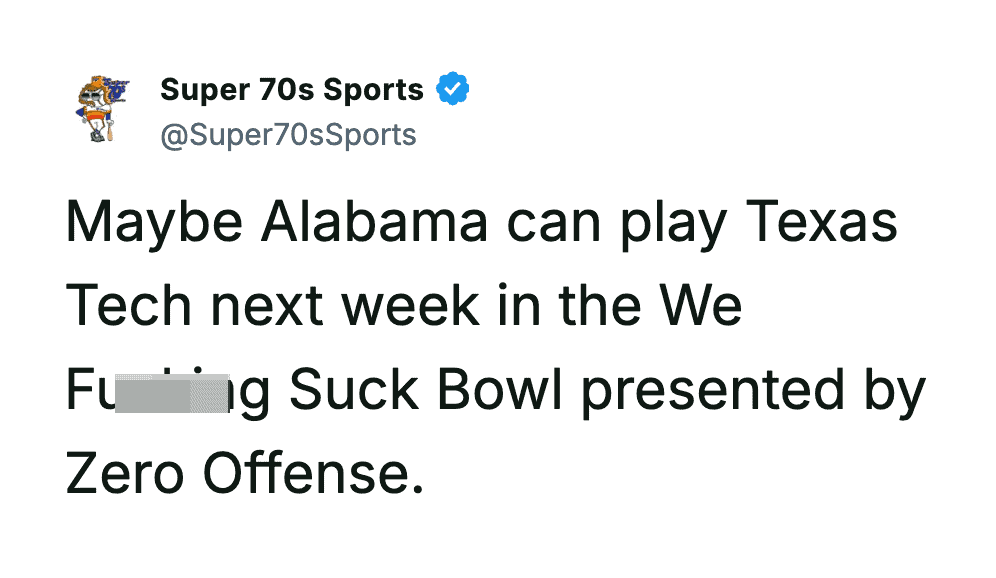Open the Super 70s Sports display name
This screenshot has height=578, width=996.
(x=291, y=90)
